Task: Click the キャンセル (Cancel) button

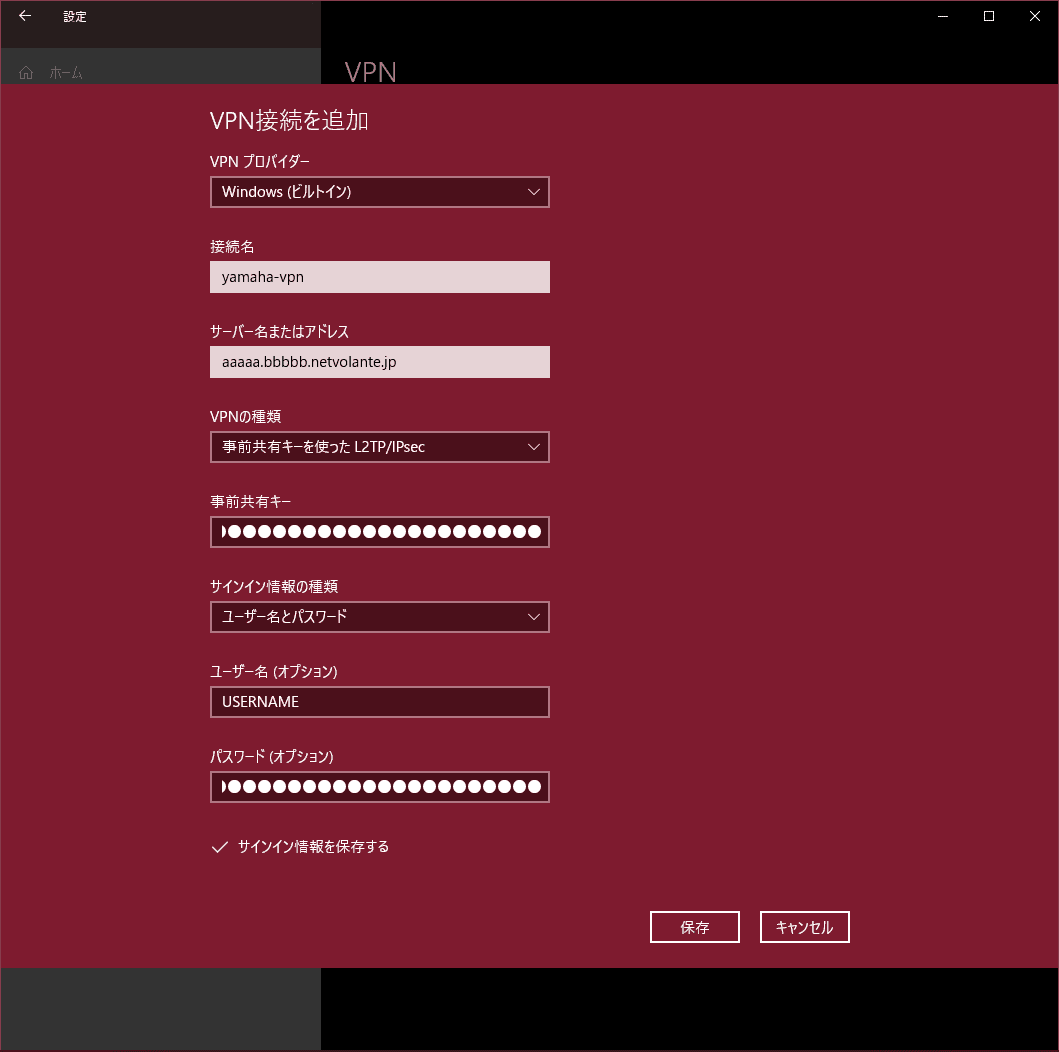Action: [804, 927]
